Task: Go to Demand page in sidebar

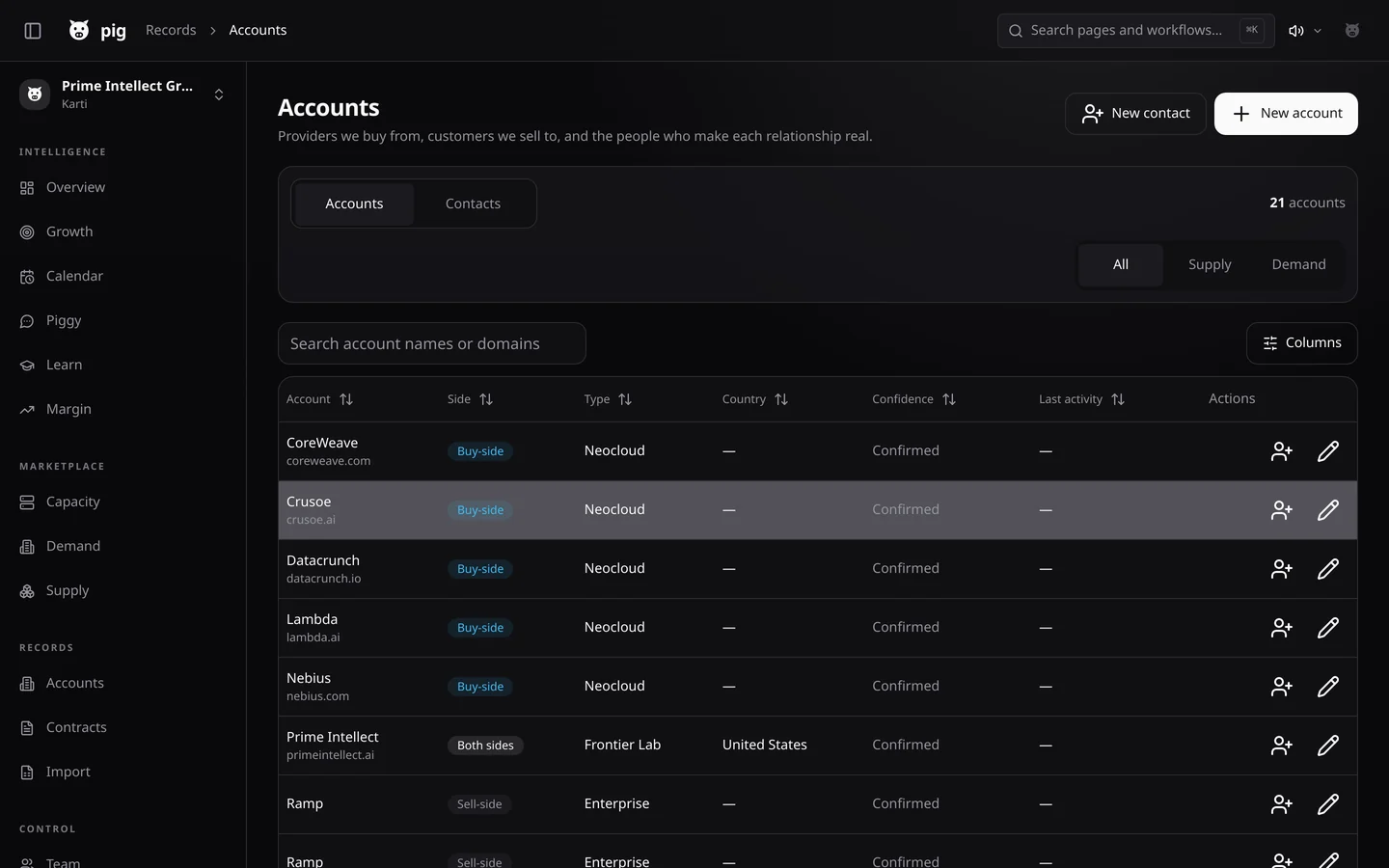Action: tap(123, 547)
